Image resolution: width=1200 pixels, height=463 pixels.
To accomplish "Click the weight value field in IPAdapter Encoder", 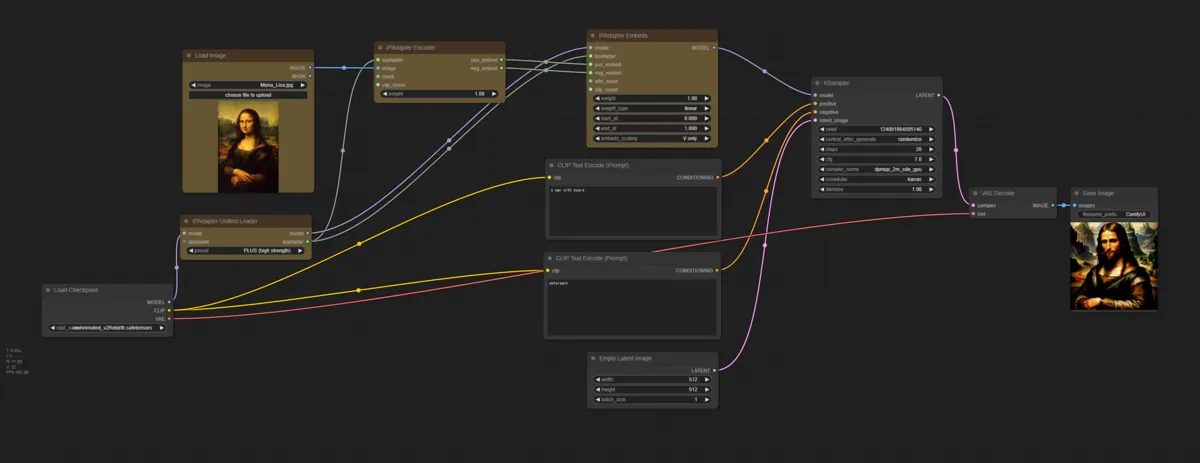I will click(440, 94).
